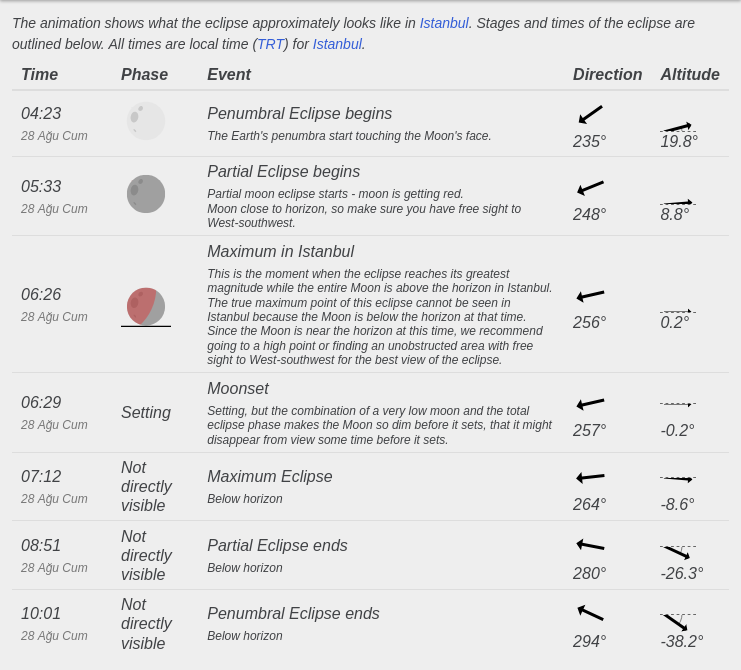Click the Altitude column header

(690, 74)
